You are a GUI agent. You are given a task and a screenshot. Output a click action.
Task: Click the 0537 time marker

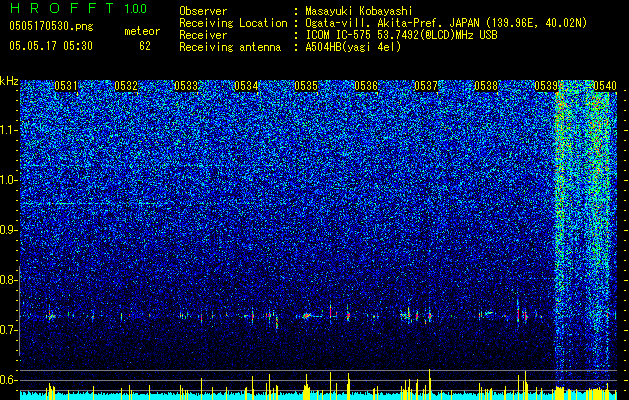[x=426, y=86]
